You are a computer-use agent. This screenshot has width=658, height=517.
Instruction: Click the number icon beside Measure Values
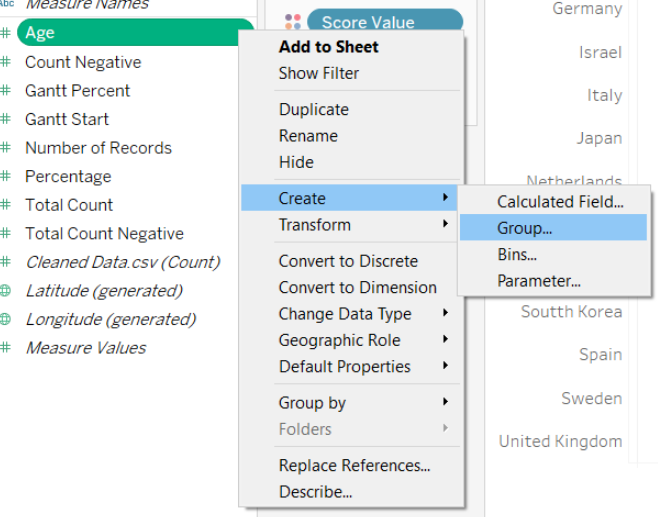pyautogui.click(x=6, y=348)
